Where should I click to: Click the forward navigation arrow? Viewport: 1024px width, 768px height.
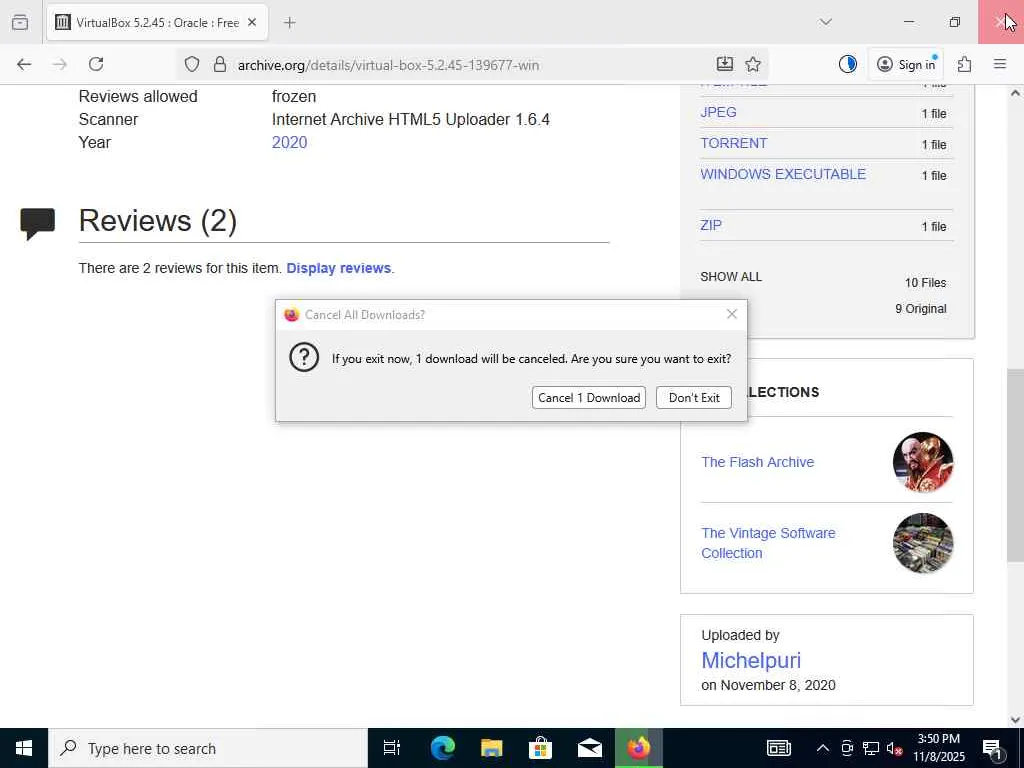(x=59, y=64)
